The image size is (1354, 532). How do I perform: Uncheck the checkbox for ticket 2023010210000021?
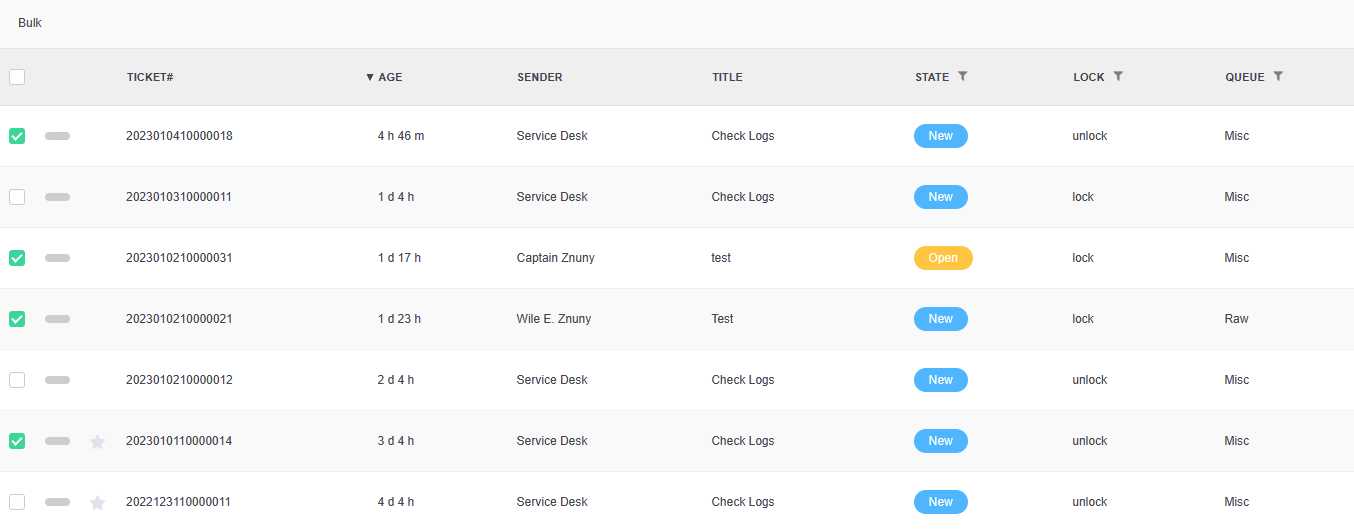point(17,319)
